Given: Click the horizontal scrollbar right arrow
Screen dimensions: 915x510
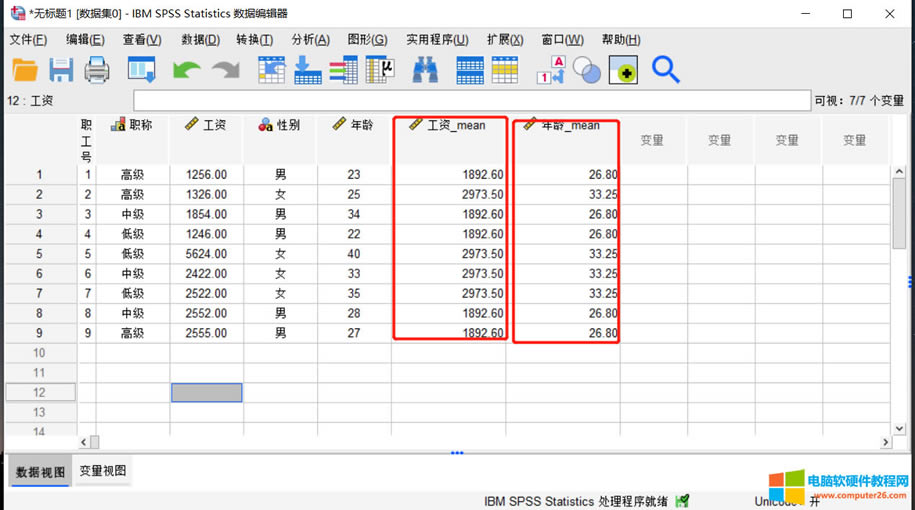Looking at the screenshot, I should pos(886,442).
